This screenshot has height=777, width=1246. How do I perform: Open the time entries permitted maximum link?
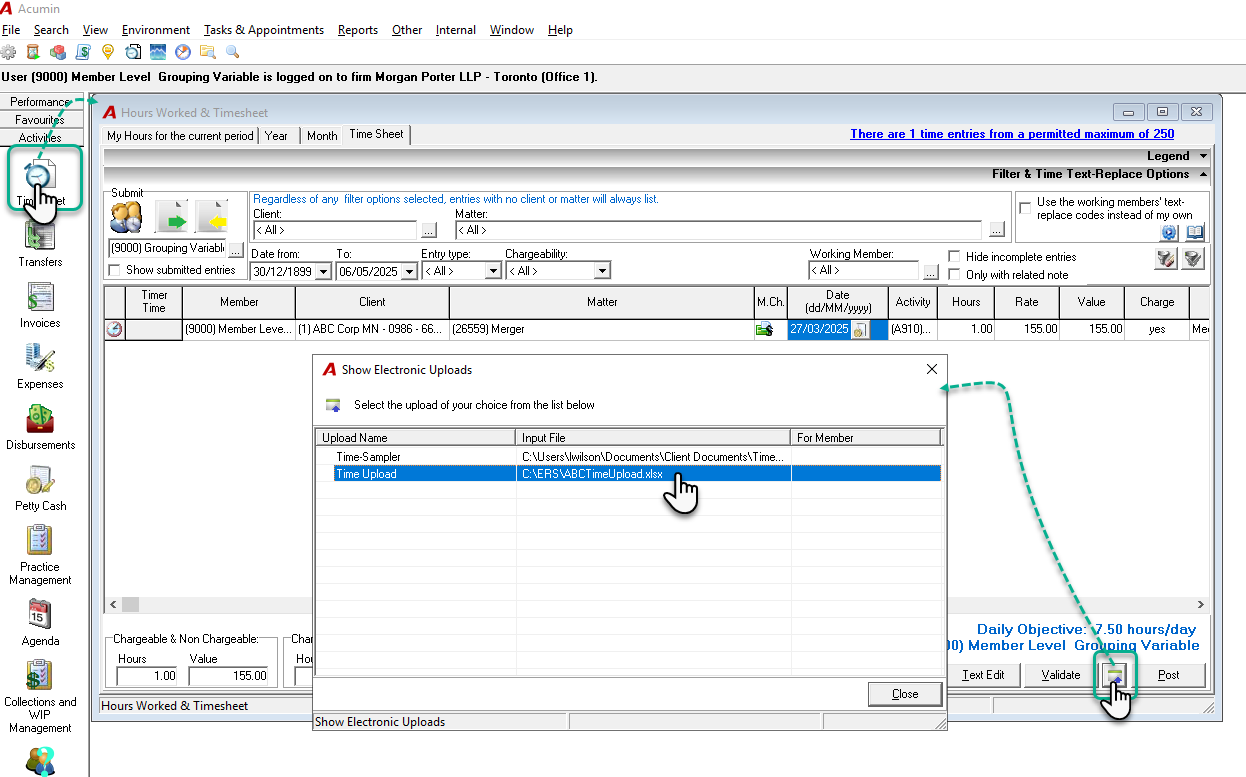[x=1012, y=134]
